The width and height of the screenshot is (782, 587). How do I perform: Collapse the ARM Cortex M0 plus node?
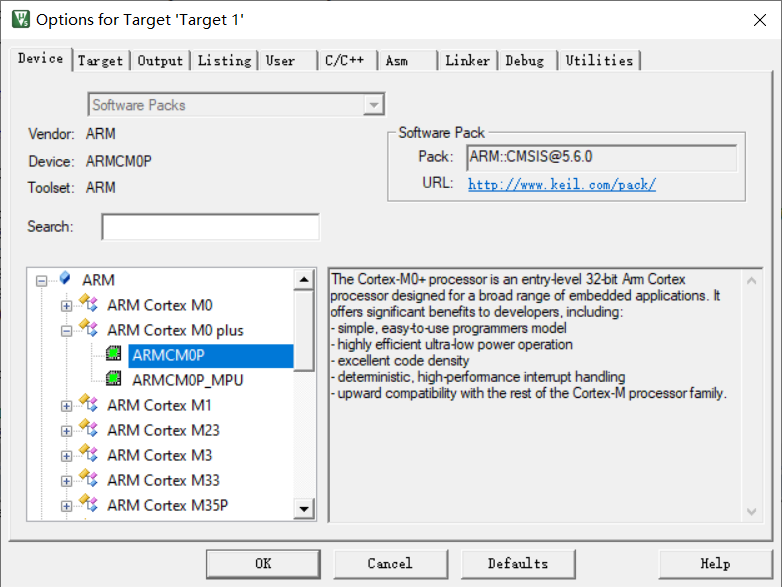66,331
